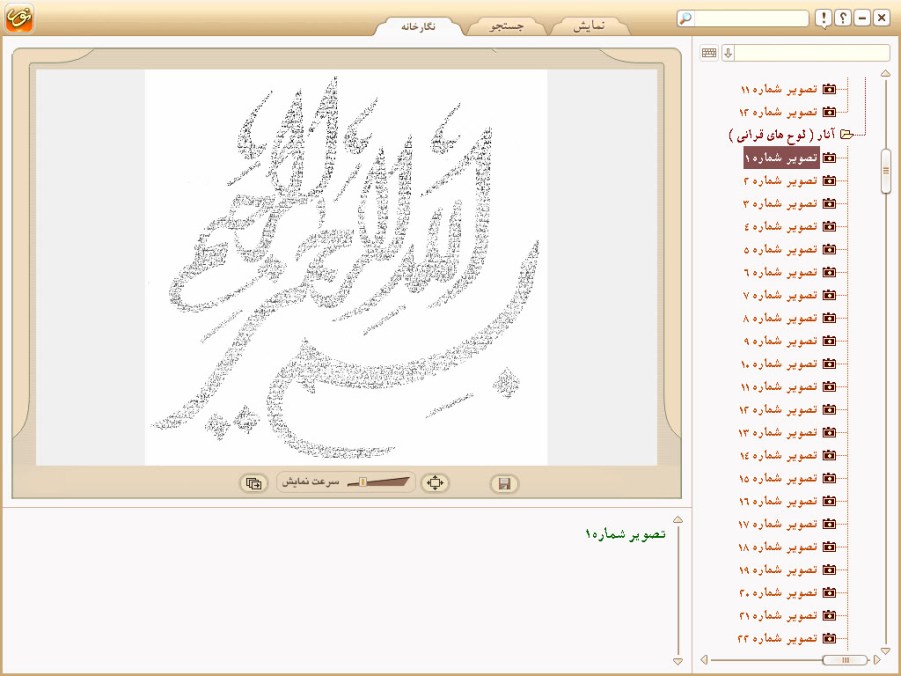Click the camera icon of تصویر شماره ۴

click(829, 226)
